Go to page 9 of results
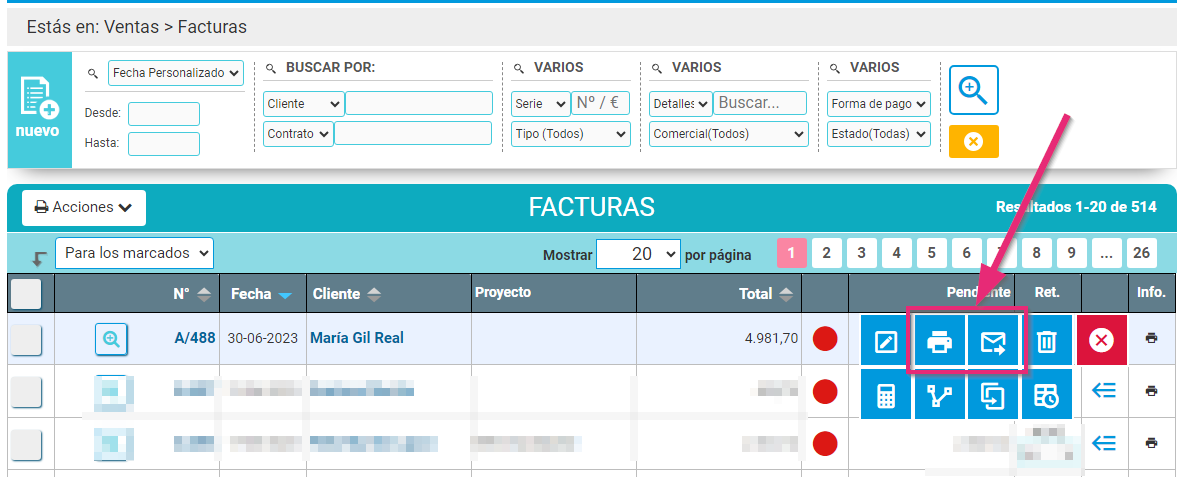This screenshot has height=477, width=1183. (x=1071, y=253)
